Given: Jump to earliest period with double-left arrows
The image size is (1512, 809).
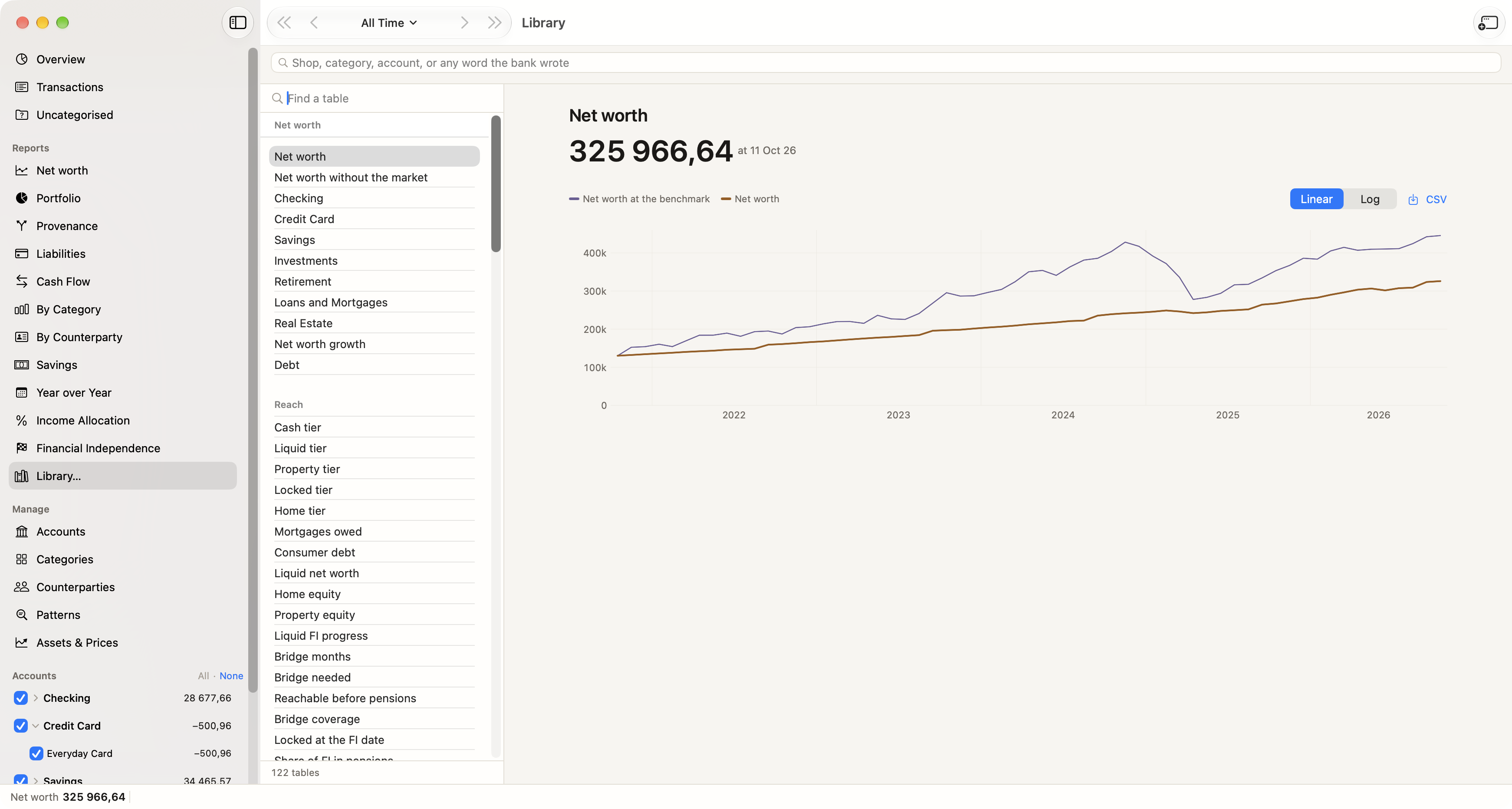Looking at the screenshot, I should pyautogui.click(x=284, y=23).
